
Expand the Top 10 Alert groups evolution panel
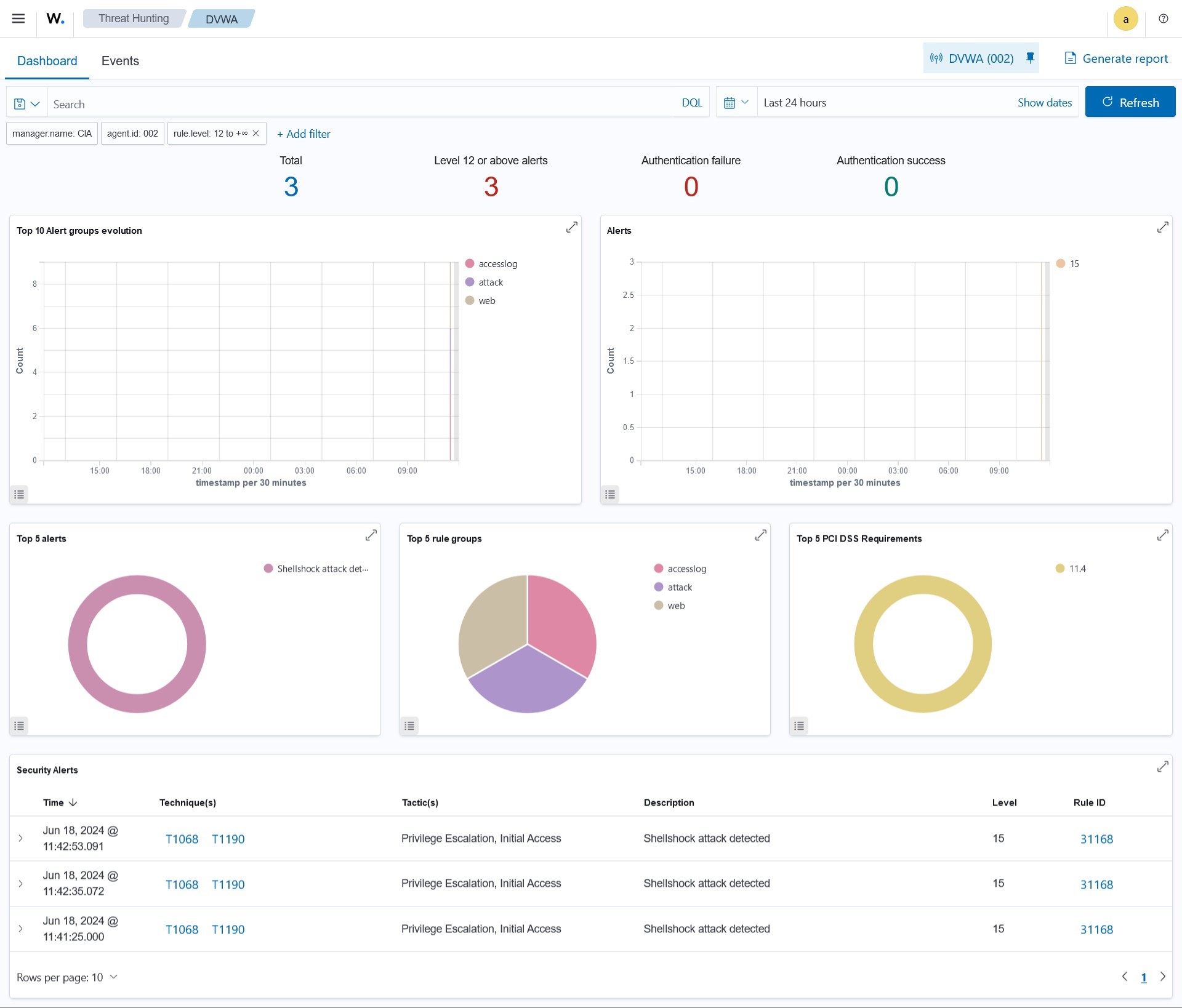click(571, 228)
